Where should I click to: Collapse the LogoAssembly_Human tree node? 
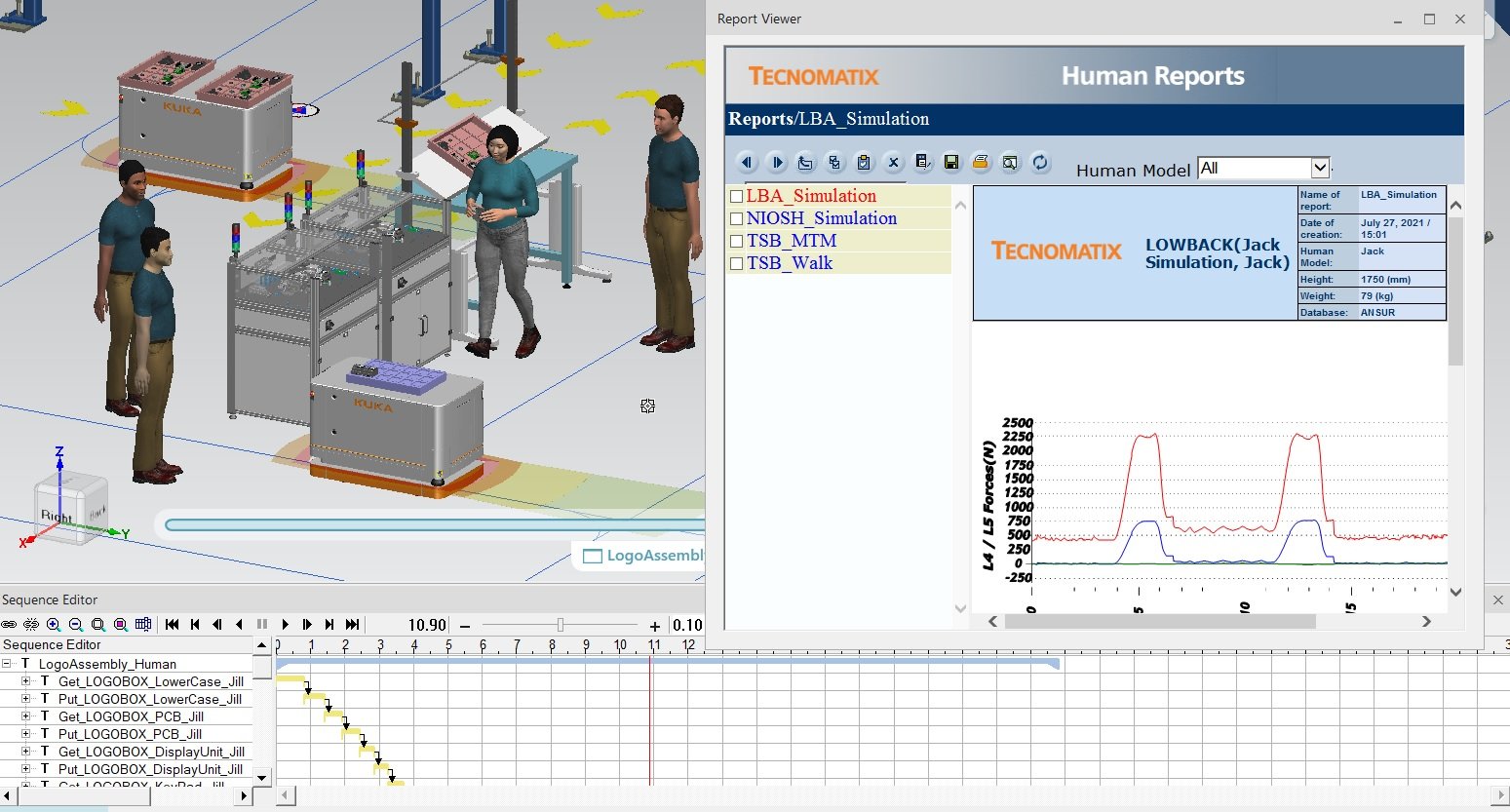pyautogui.click(x=7, y=664)
